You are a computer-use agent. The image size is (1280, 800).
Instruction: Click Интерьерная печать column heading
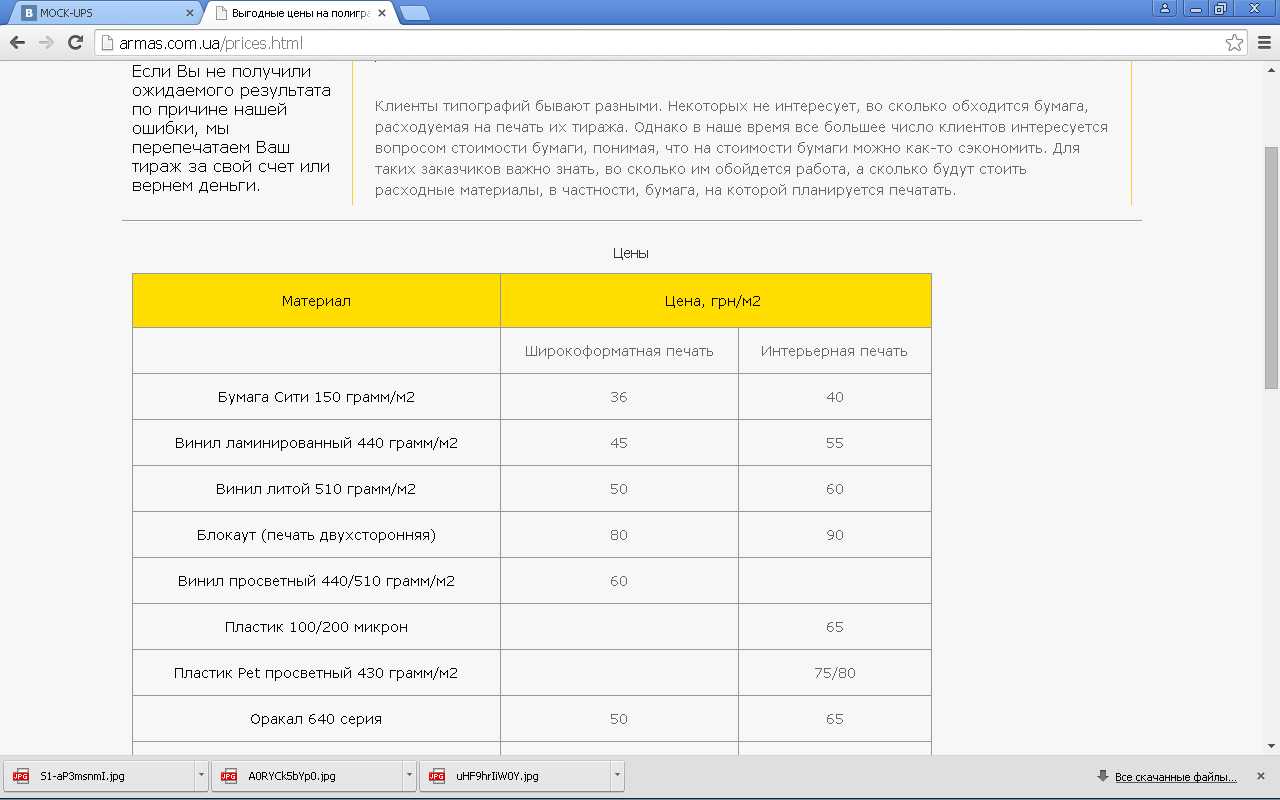[834, 351]
